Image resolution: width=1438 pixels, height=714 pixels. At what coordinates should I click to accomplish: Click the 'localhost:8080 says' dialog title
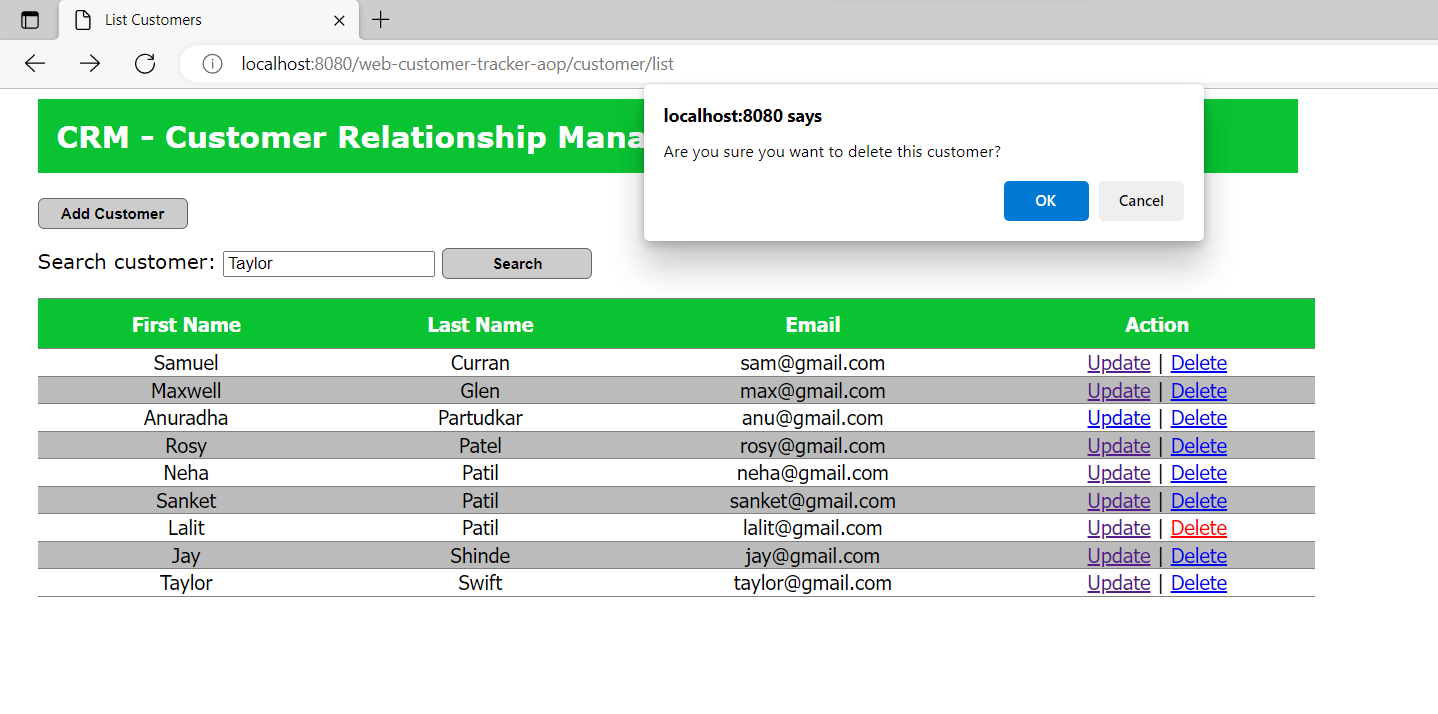pyautogui.click(x=743, y=116)
